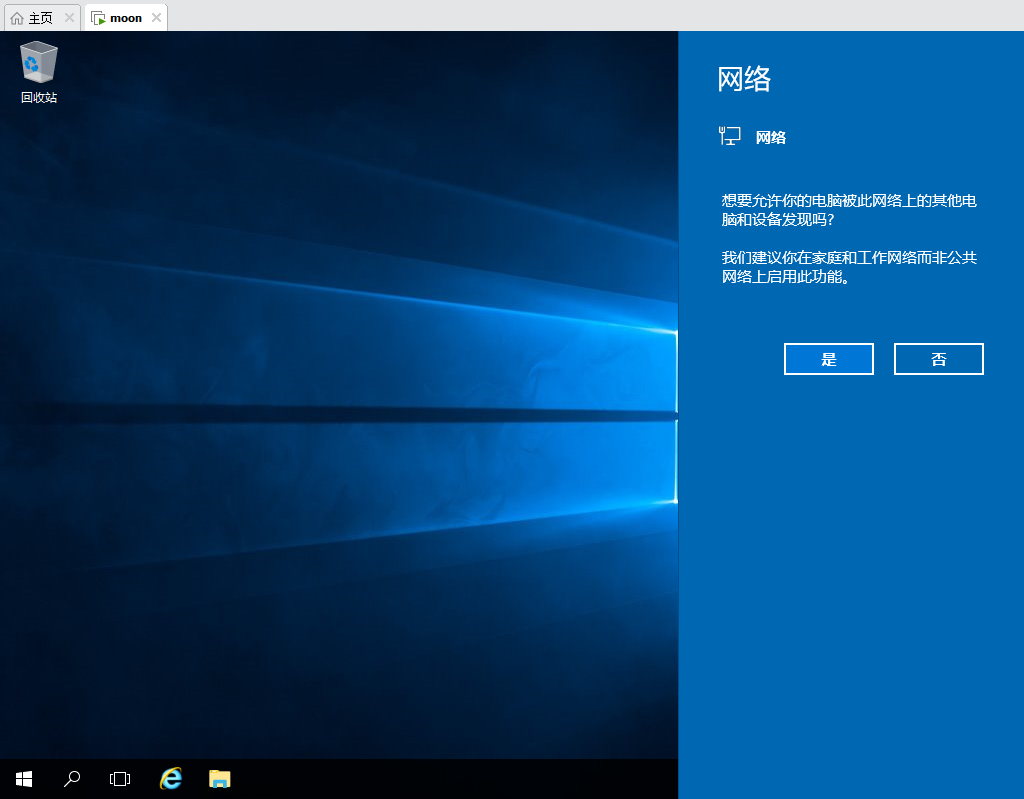Switch to the 主页 home tab
1024x799 pixels.
point(40,18)
